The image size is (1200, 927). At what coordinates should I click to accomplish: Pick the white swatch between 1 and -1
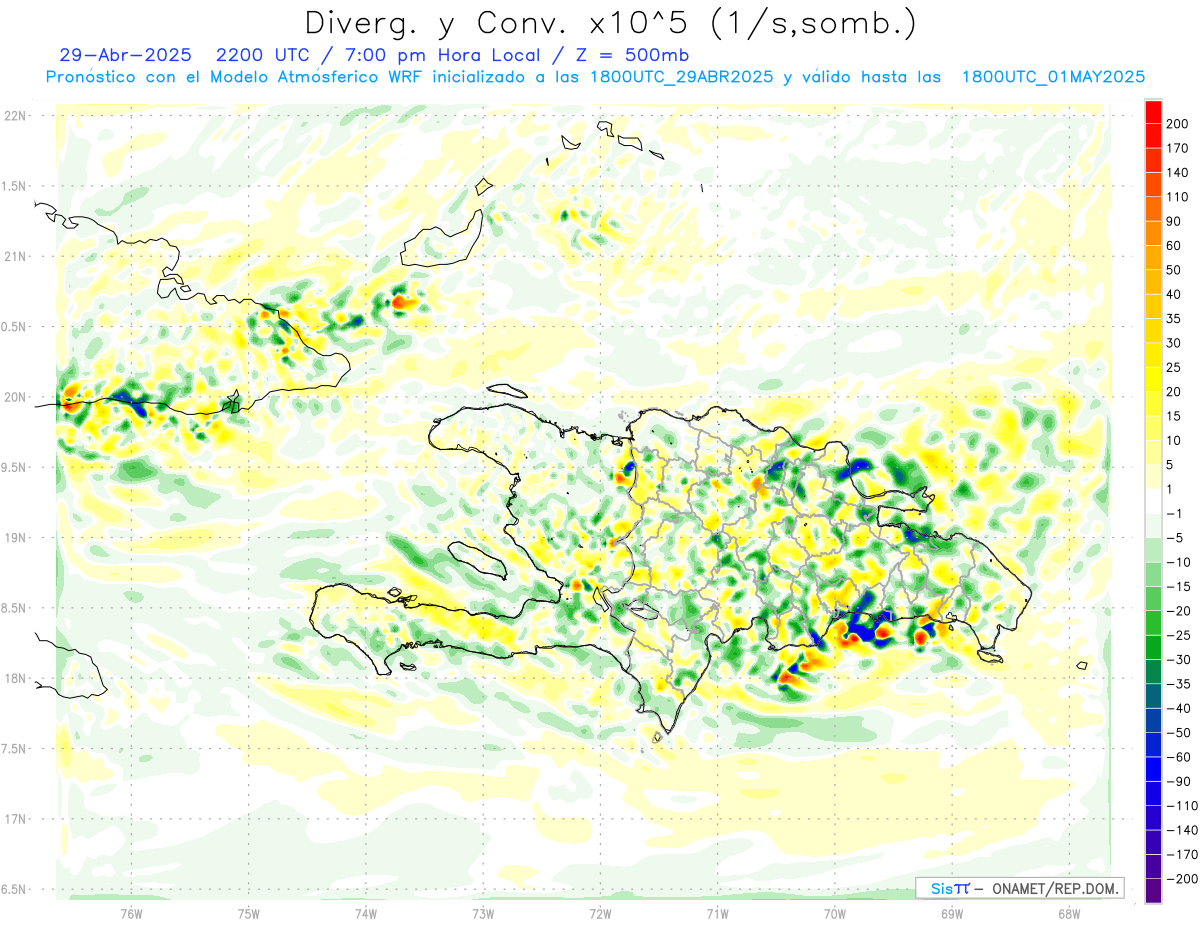1153,501
